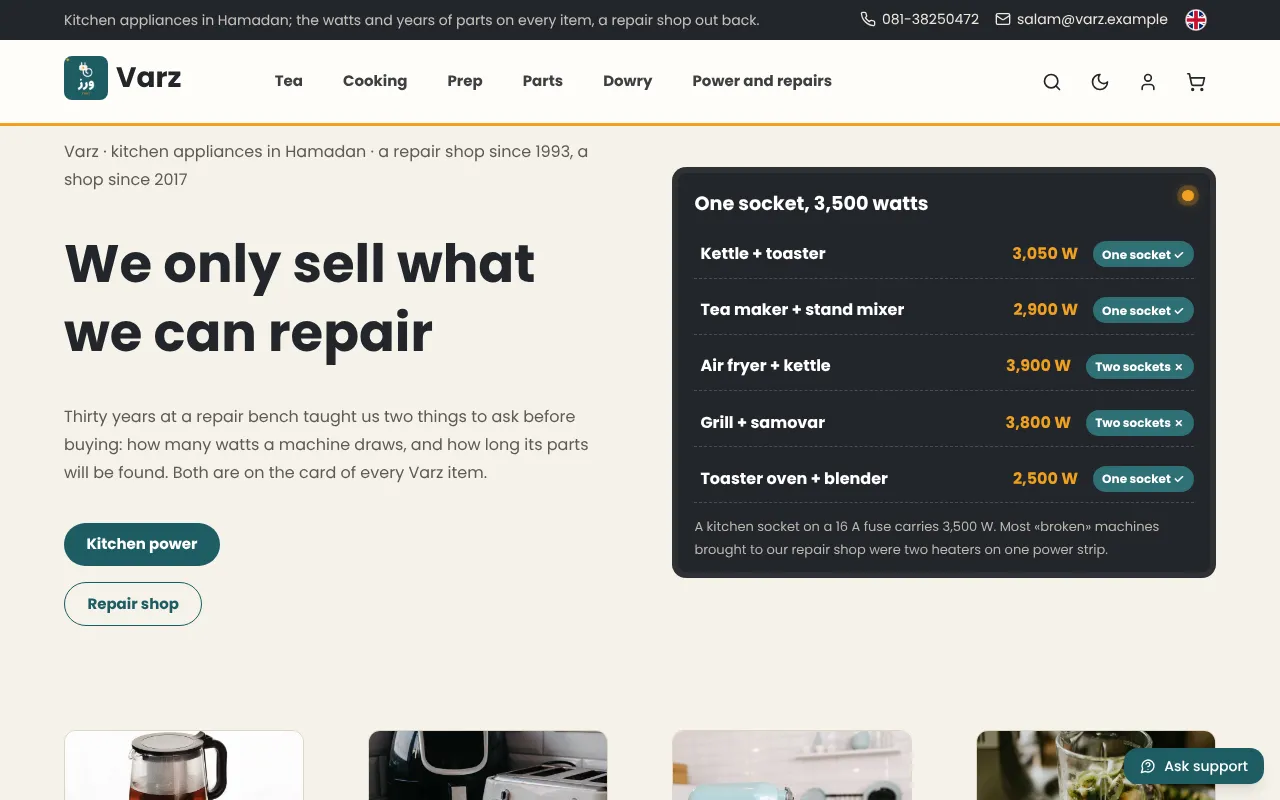Click the phone icon in top bar
This screenshot has width=1280, height=800.
pyautogui.click(x=868, y=19)
